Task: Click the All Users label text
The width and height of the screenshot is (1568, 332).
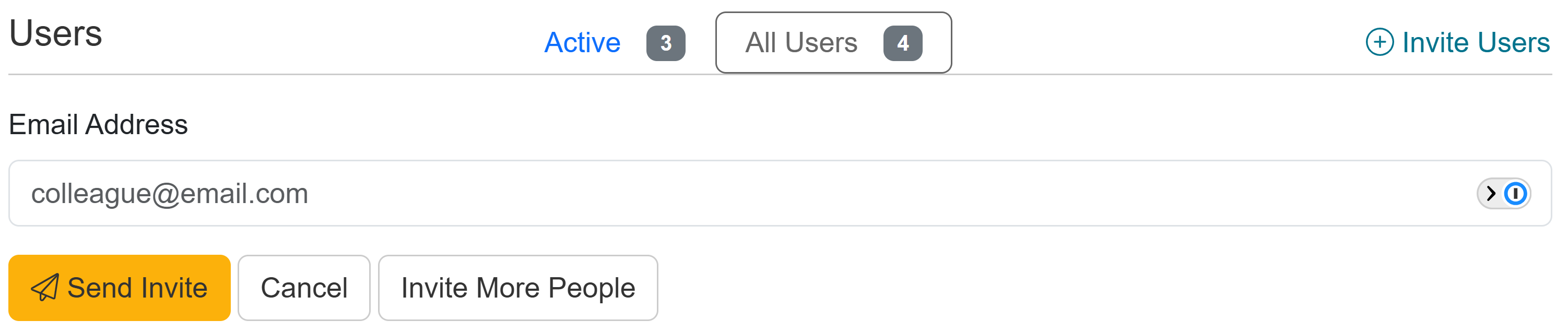Action: 801,43
